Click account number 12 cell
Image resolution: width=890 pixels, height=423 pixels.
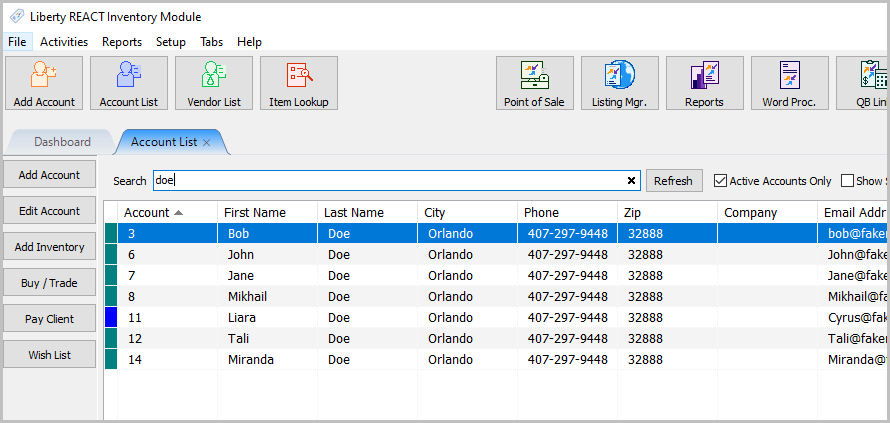pos(167,338)
